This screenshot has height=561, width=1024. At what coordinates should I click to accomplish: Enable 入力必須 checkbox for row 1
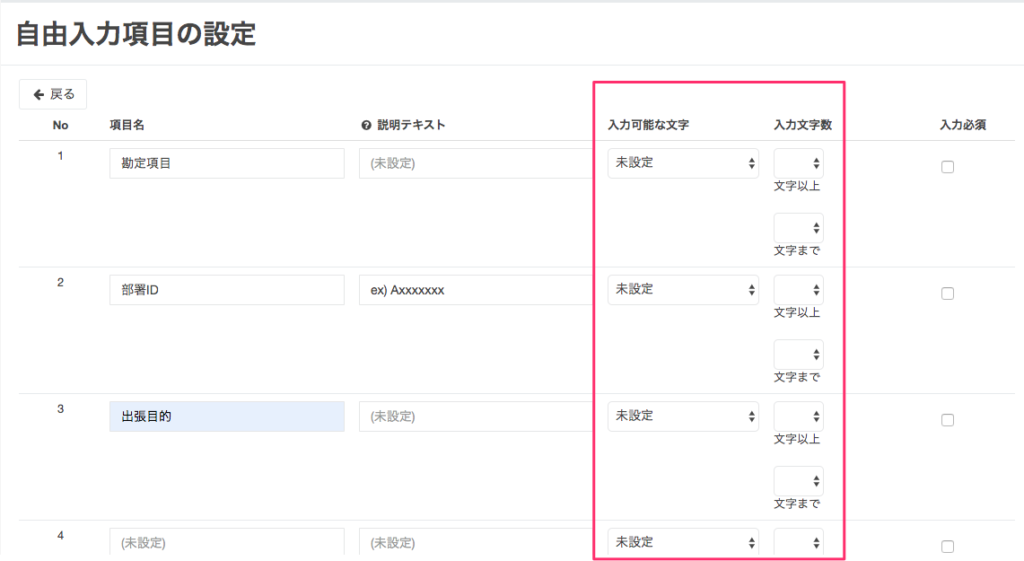947,167
